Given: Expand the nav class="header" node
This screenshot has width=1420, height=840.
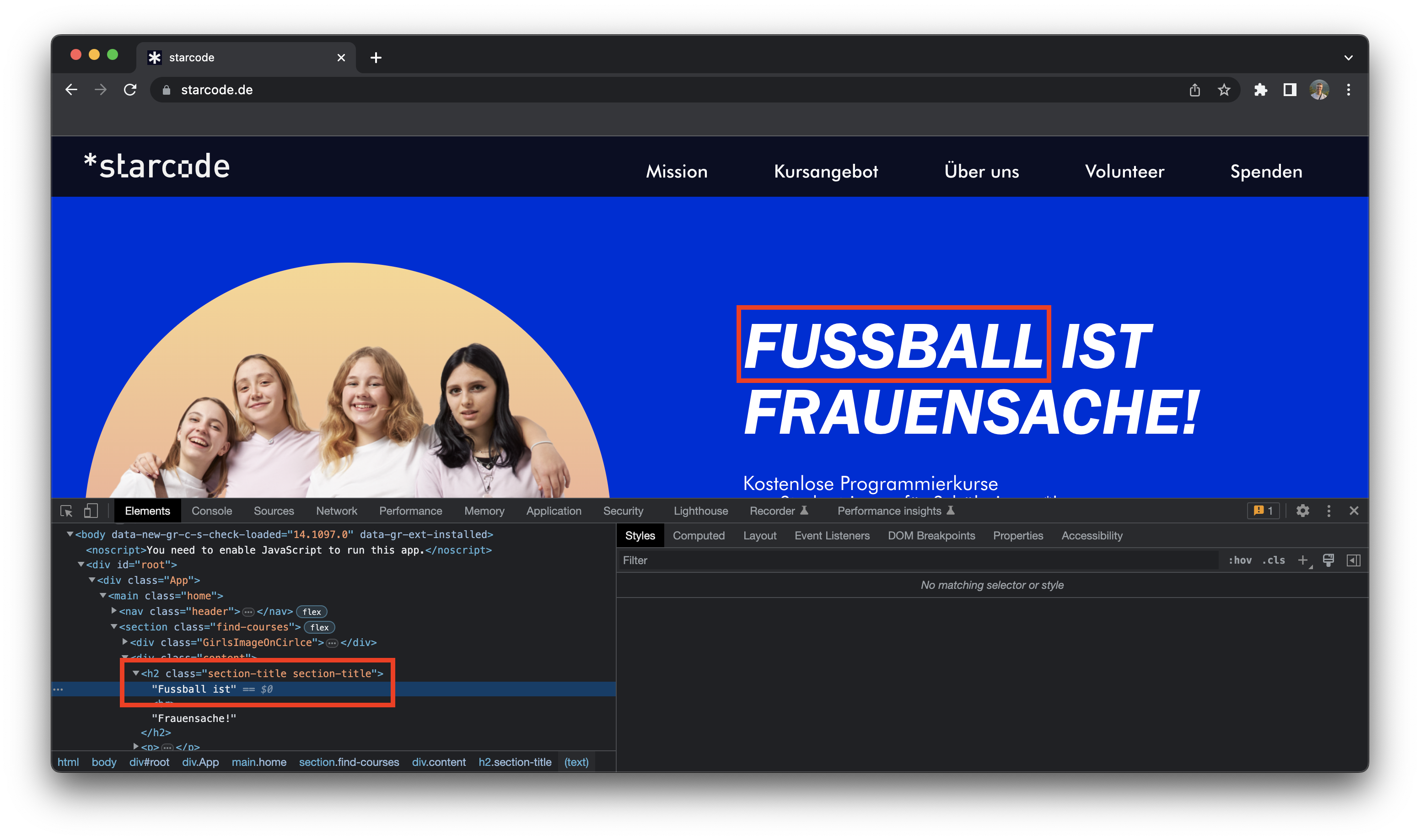Looking at the screenshot, I should point(114,611).
